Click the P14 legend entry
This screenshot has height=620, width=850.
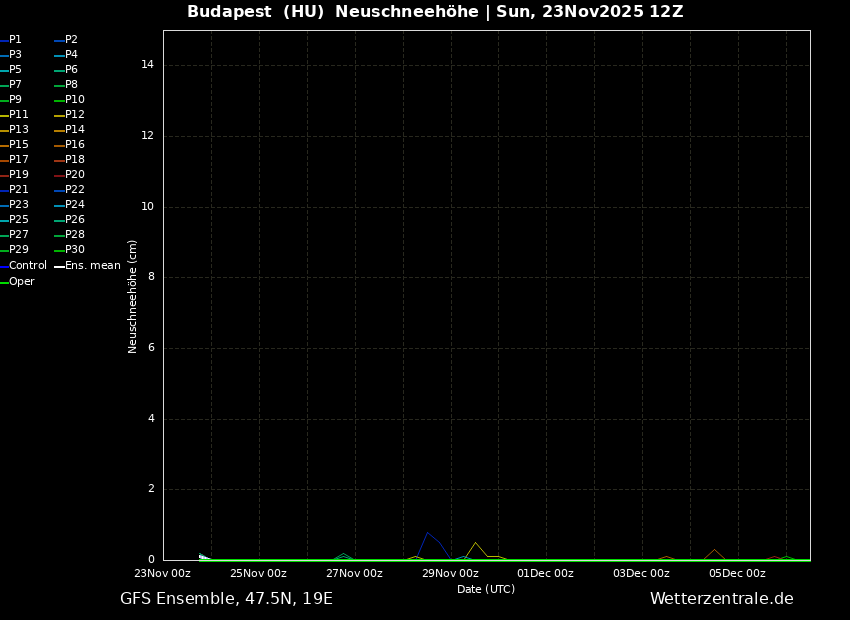[74, 129]
